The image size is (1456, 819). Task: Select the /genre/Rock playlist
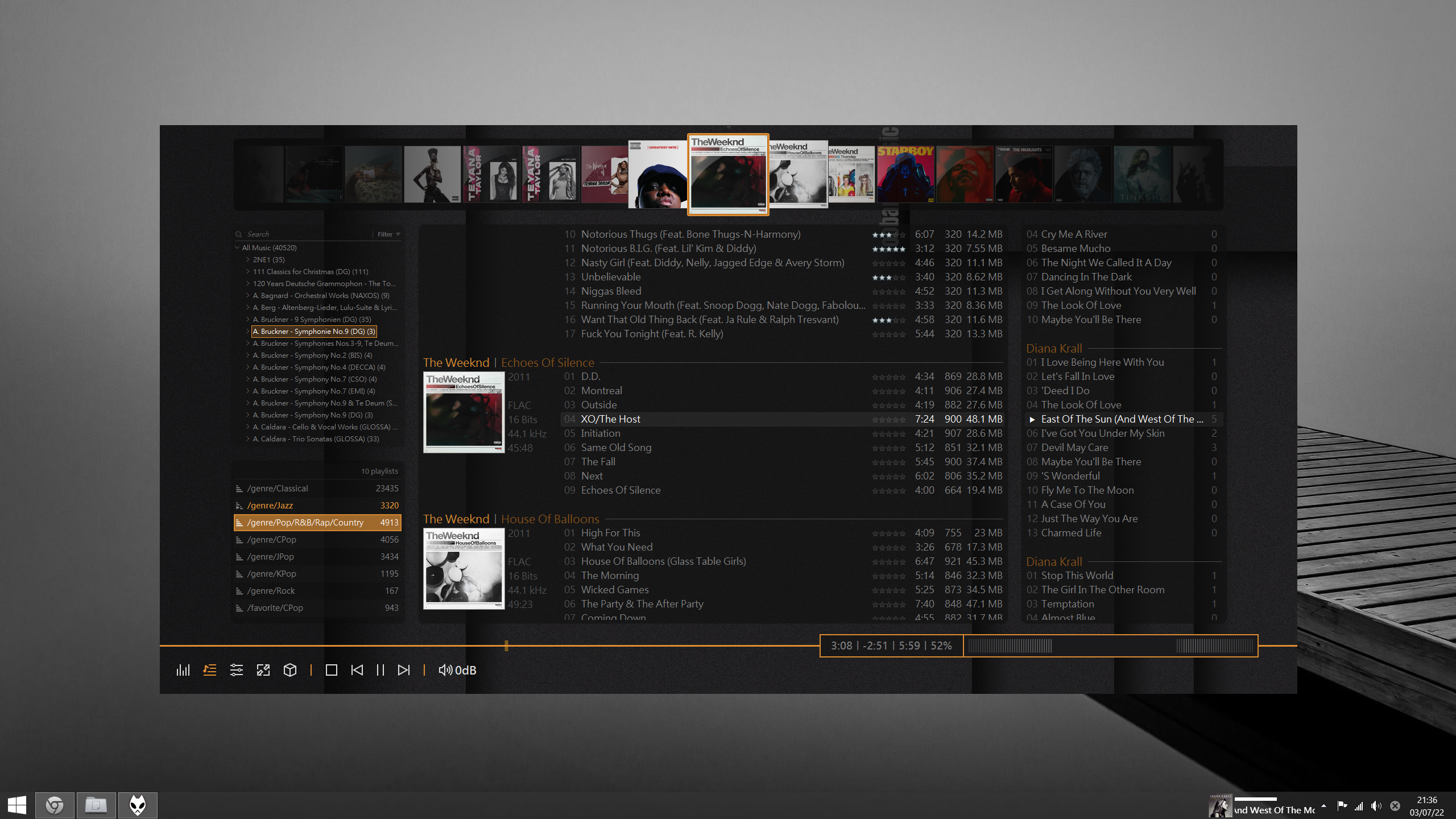click(x=317, y=590)
